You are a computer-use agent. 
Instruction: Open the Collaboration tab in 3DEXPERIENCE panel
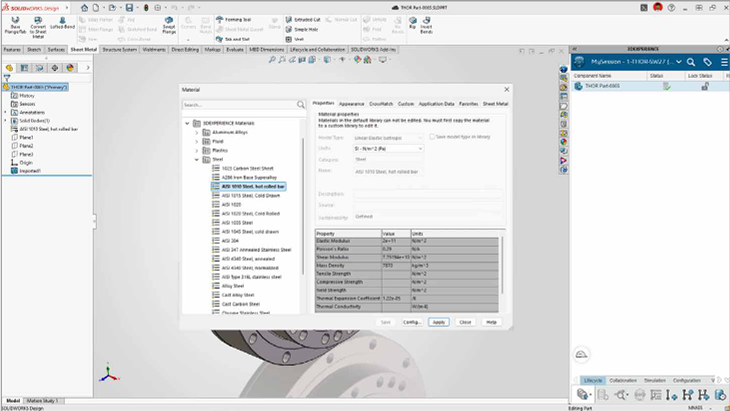coord(623,380)
